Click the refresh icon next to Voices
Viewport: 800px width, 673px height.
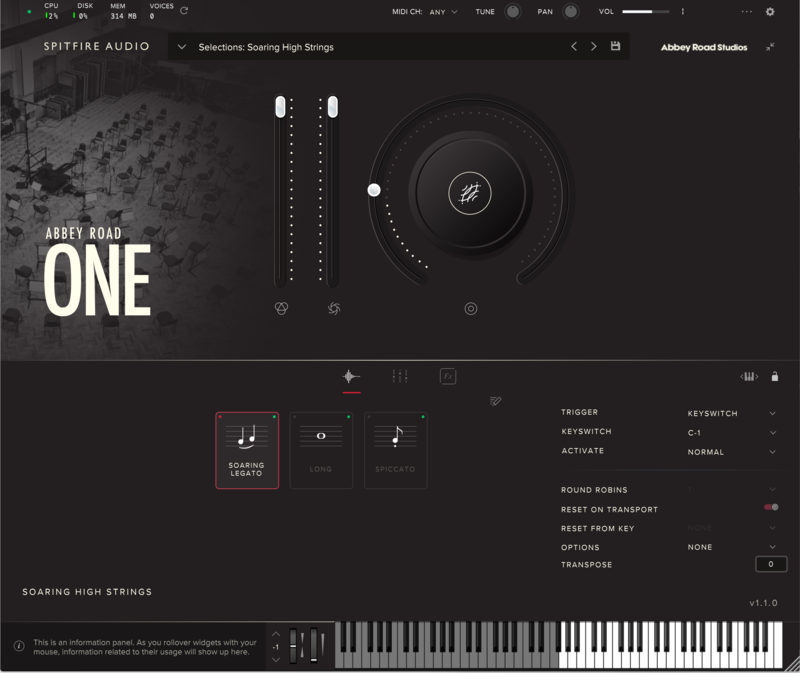pyautogui.click(x=184, y=10)
